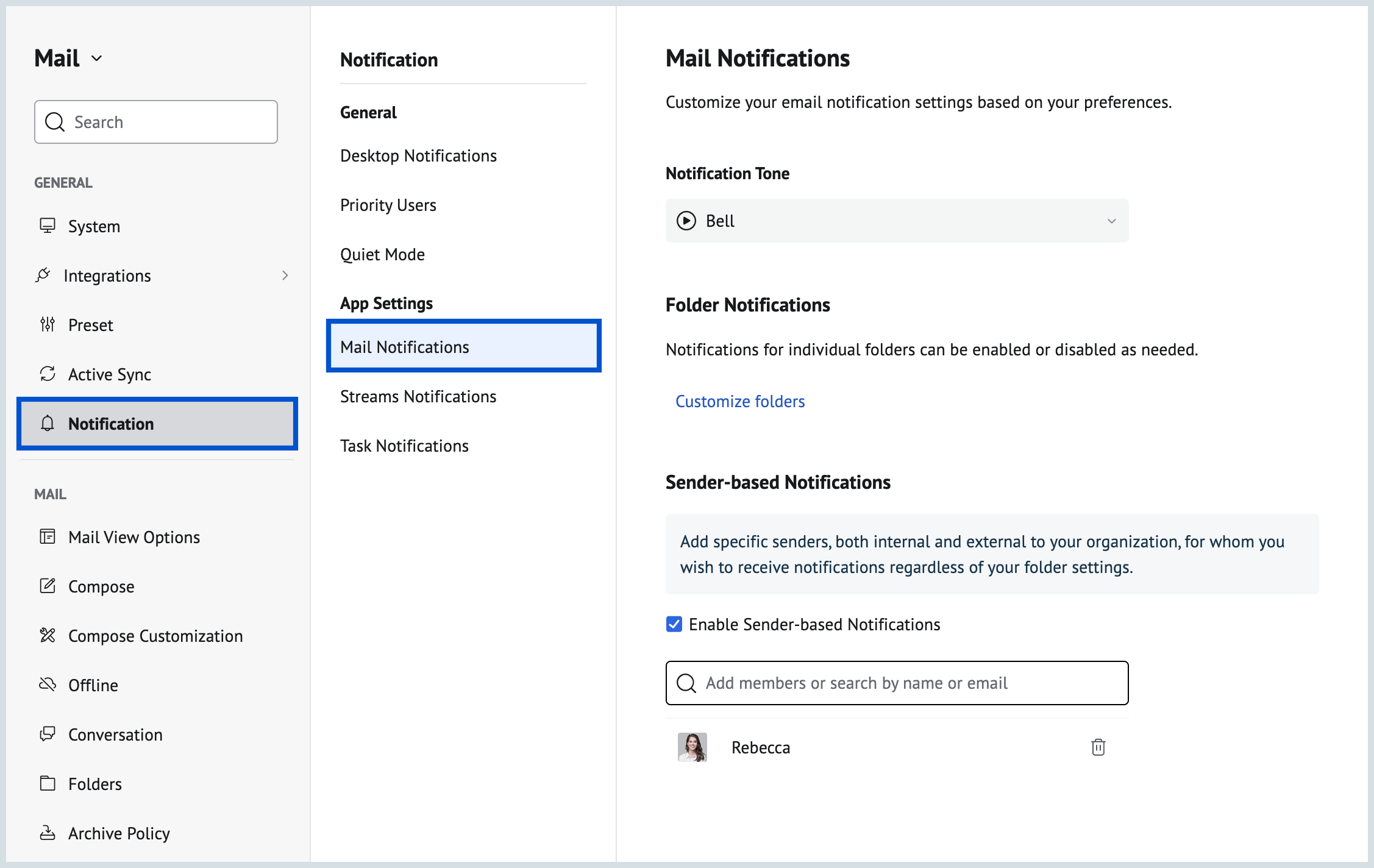Viewport: 1374px width, 868px height.
Task: Select the Notification bell icon in sidebar
Action: tap(48, 424)
